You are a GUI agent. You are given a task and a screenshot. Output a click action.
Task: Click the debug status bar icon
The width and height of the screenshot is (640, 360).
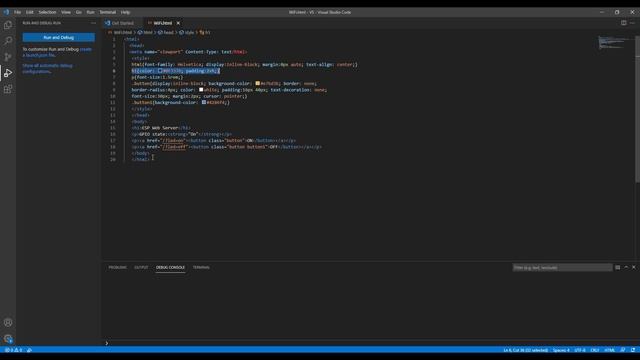tap(29, 350)
